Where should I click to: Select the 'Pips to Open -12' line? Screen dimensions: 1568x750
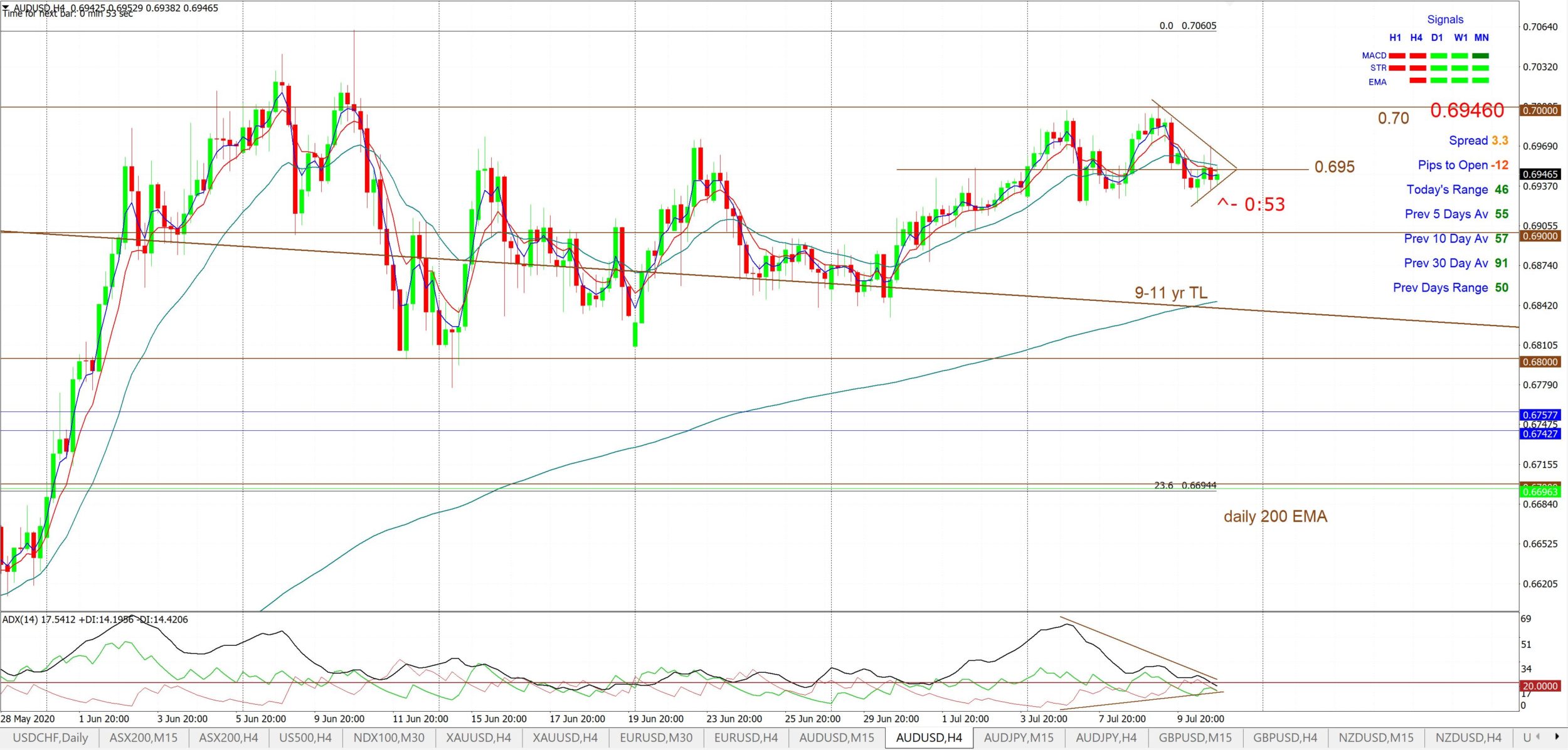(x=1463, y=165)
